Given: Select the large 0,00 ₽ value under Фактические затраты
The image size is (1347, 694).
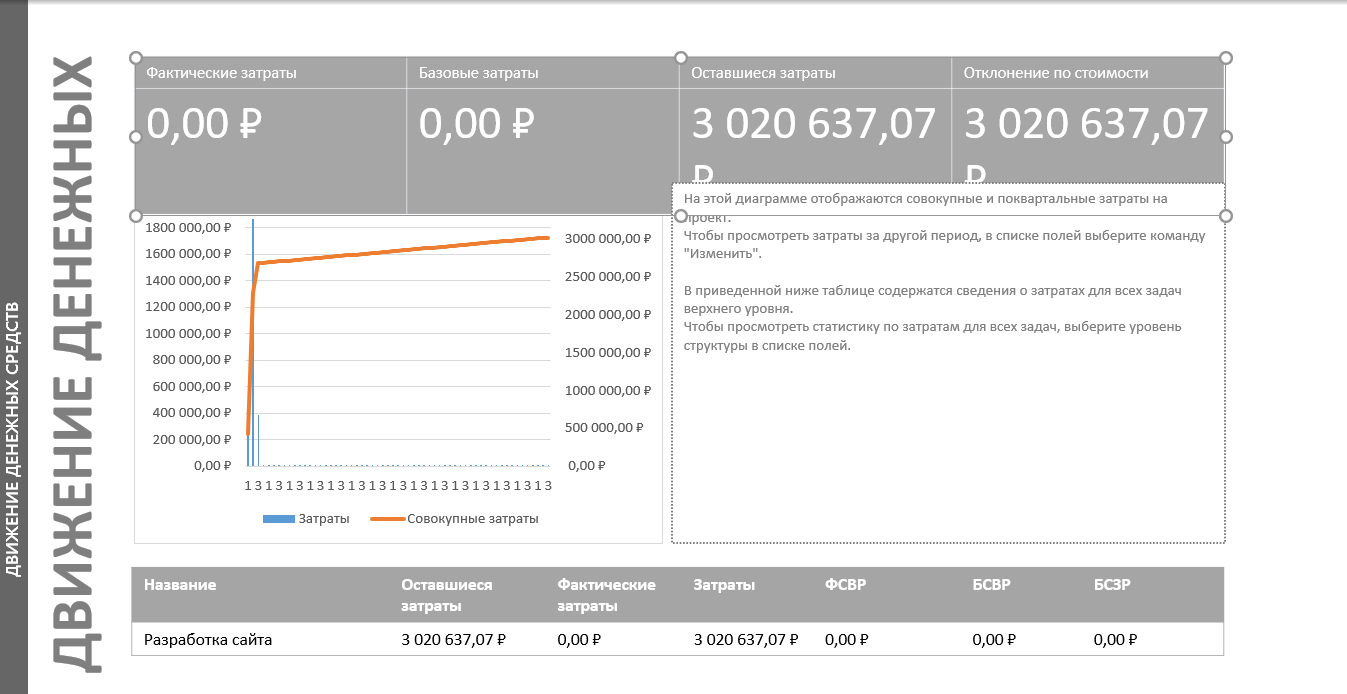Looking at the screenshot, I should [x=204, y=124].
